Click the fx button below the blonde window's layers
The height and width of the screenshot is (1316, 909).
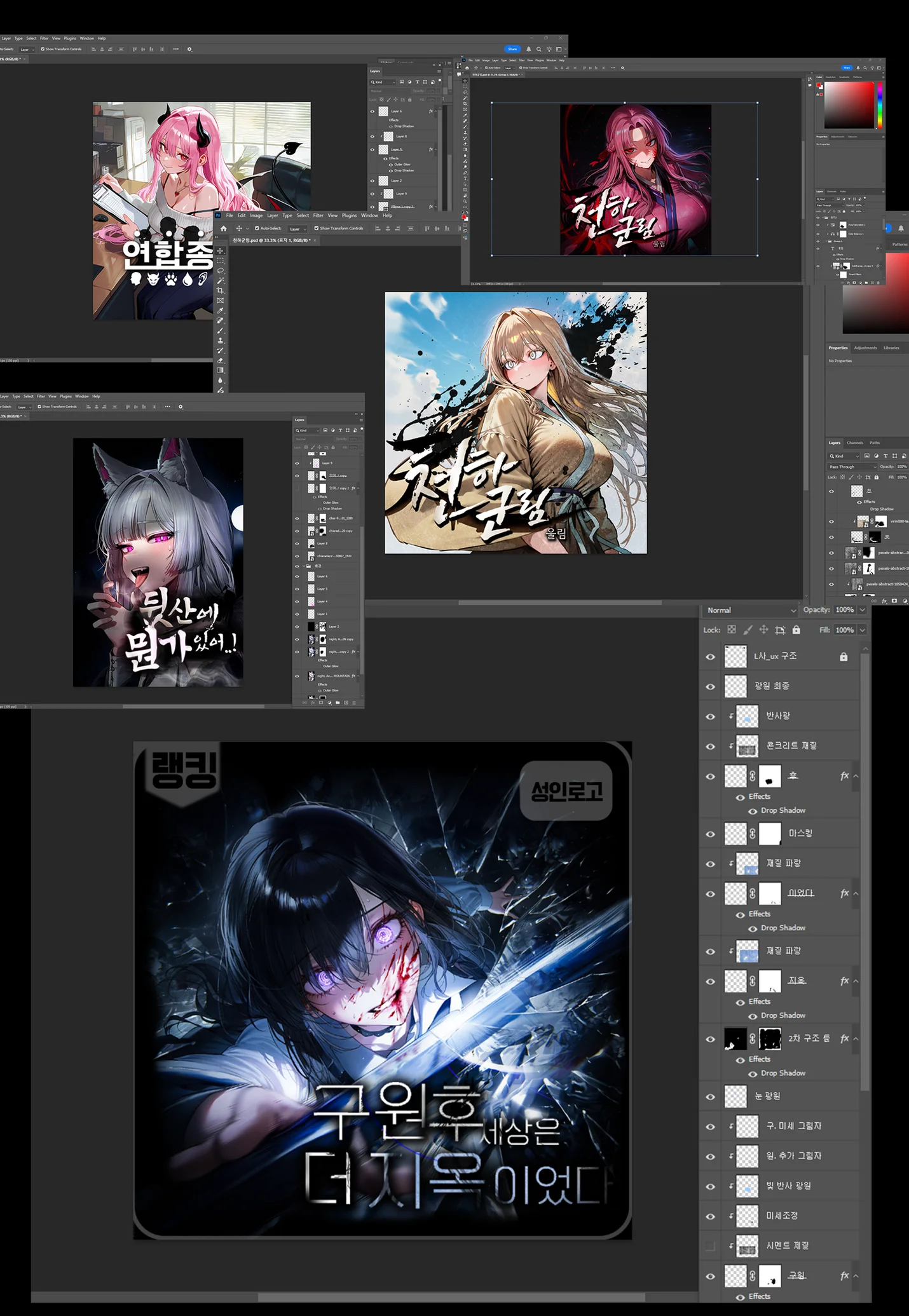pyautogui.click(x=884, y=600)
